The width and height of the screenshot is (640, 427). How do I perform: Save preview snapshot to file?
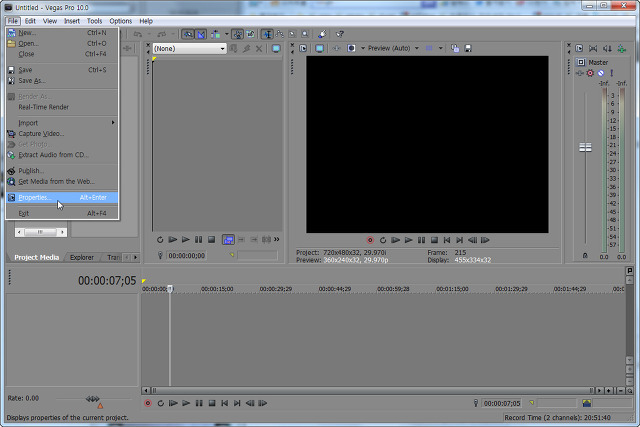(468, 48)
